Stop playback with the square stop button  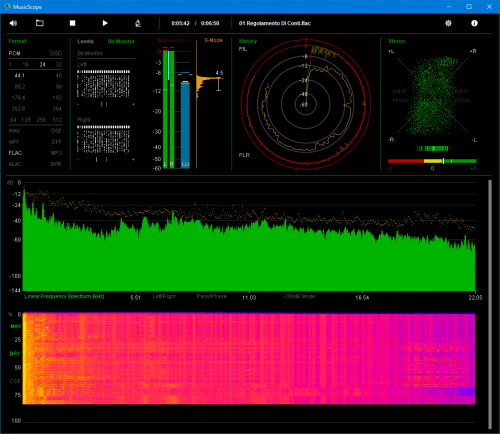72,23
